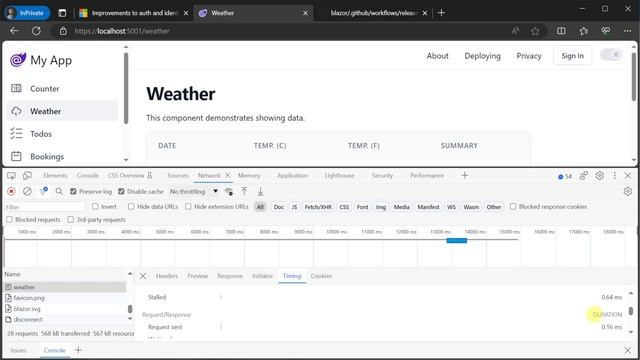
Task: Open the Application panel
Action: coord(292,176)
